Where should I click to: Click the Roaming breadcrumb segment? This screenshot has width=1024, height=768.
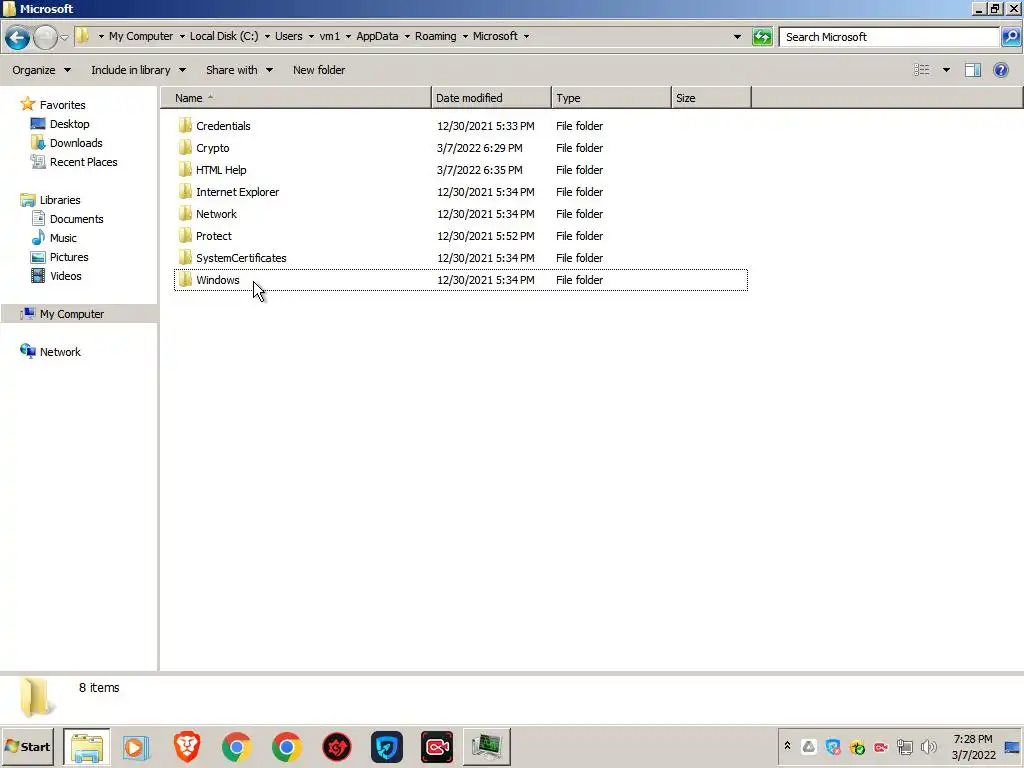(x=436, y=36)
